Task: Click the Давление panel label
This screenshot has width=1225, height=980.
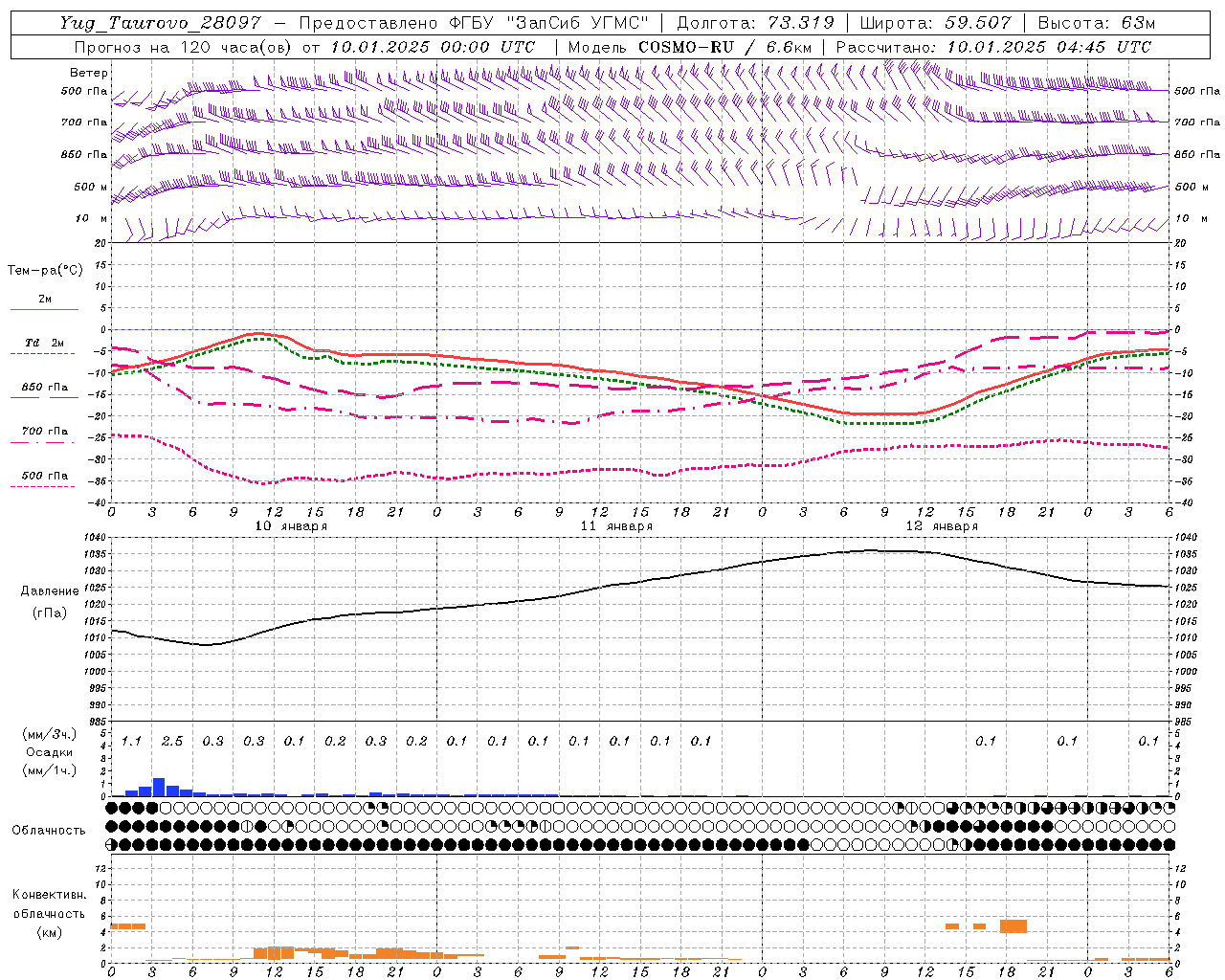Action: click(50, 591)
